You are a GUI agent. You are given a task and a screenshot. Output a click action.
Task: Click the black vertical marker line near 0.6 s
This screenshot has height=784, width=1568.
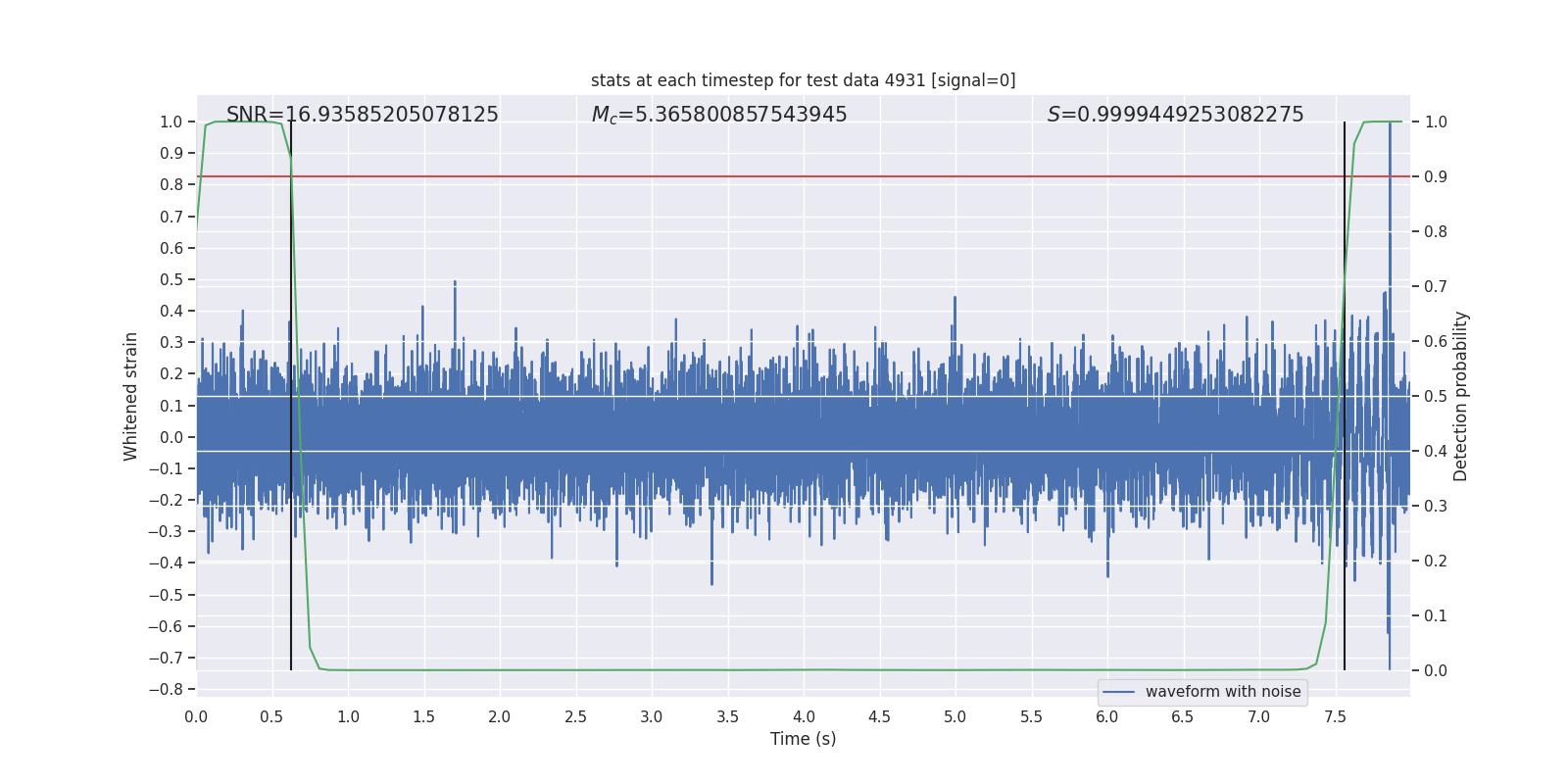pyautogui.click(x=291, y=396)
